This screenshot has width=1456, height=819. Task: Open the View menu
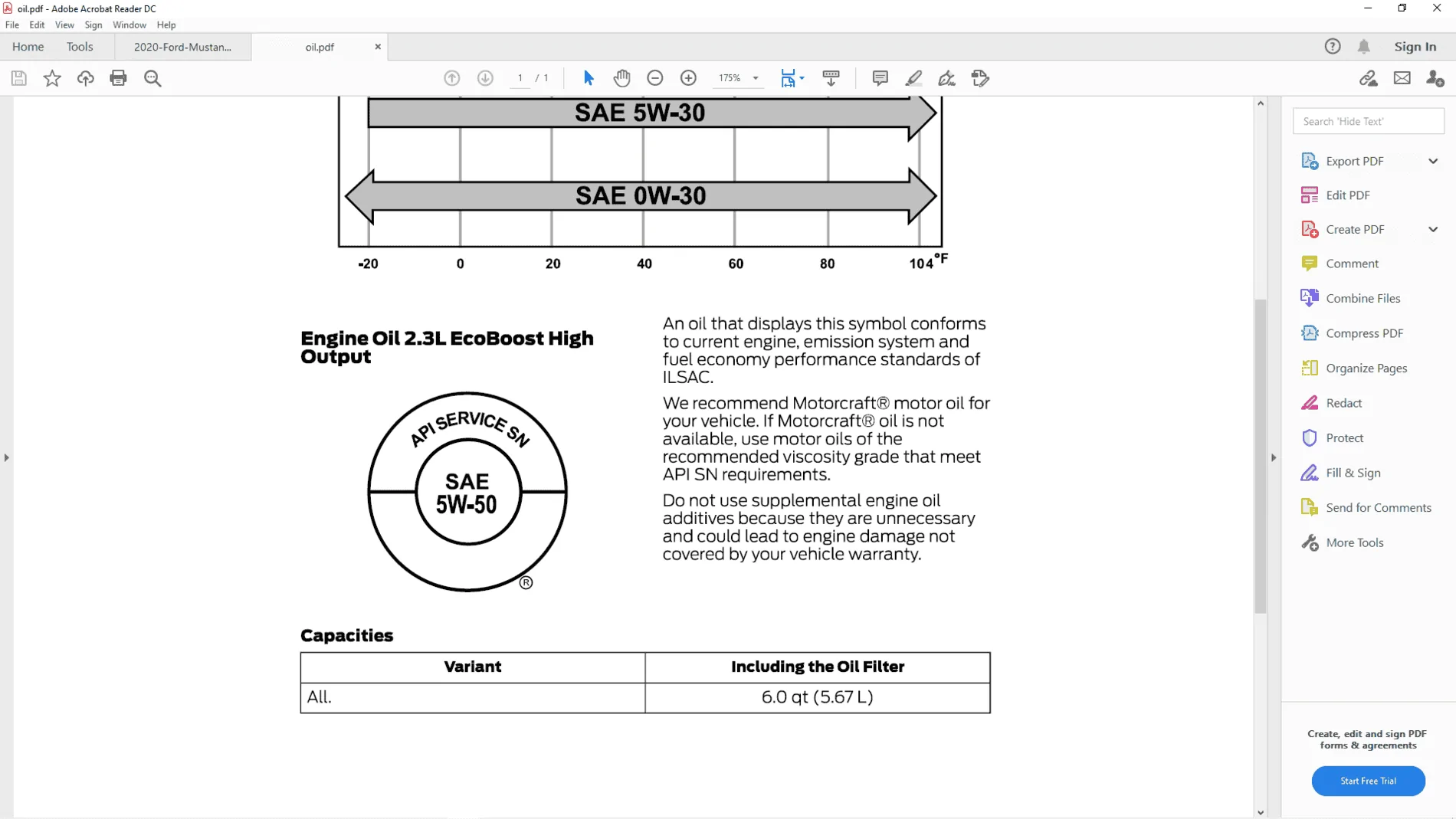64,25
